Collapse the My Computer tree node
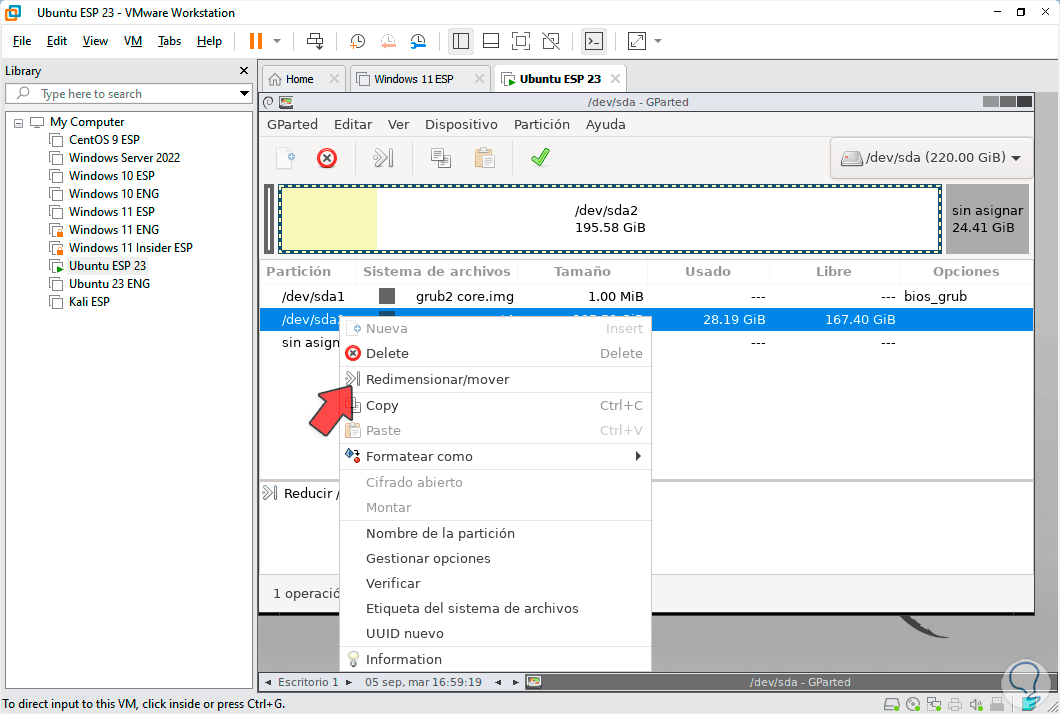1060x714 pixels. [x=18, y=123]
